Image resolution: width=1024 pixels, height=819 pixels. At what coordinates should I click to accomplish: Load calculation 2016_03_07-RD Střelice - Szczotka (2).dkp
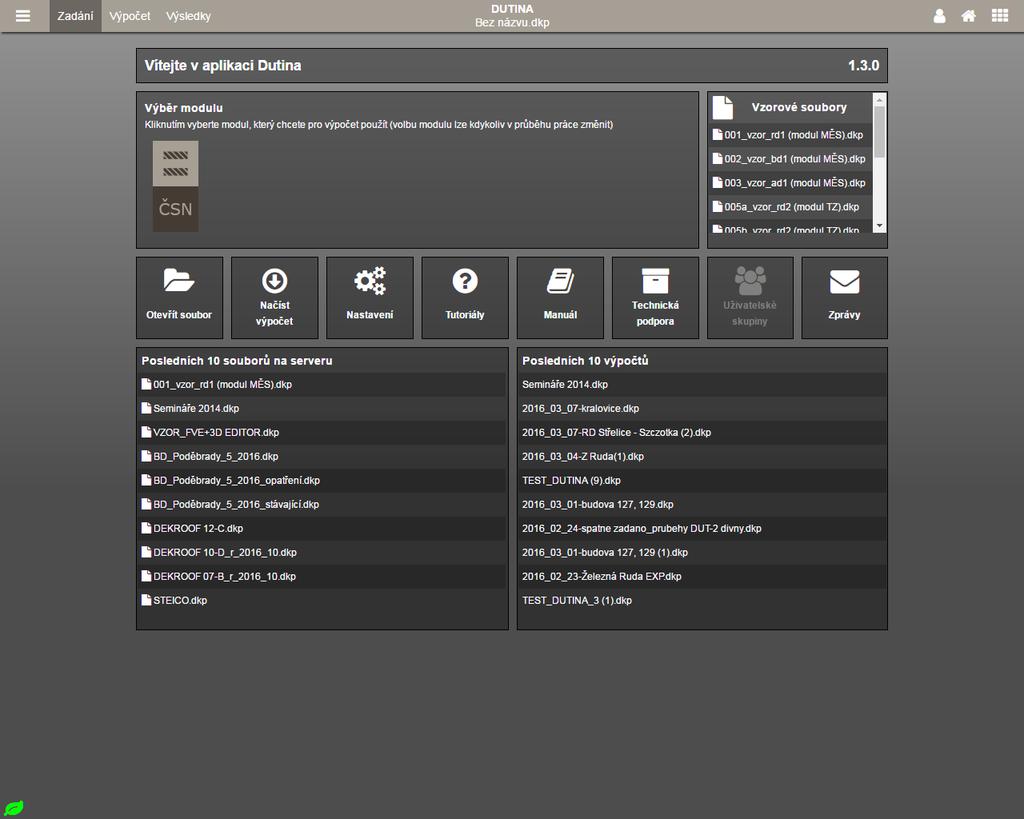tap(702, 432)
